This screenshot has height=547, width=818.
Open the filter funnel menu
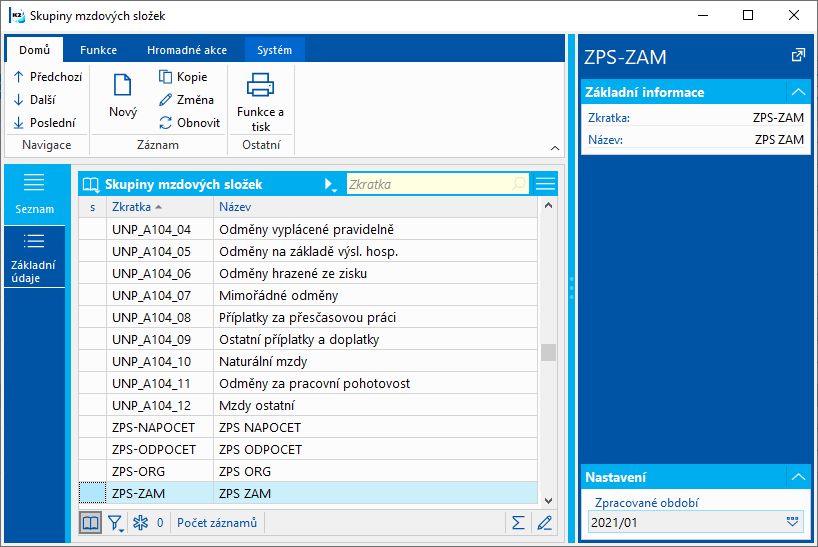[115, 522]
